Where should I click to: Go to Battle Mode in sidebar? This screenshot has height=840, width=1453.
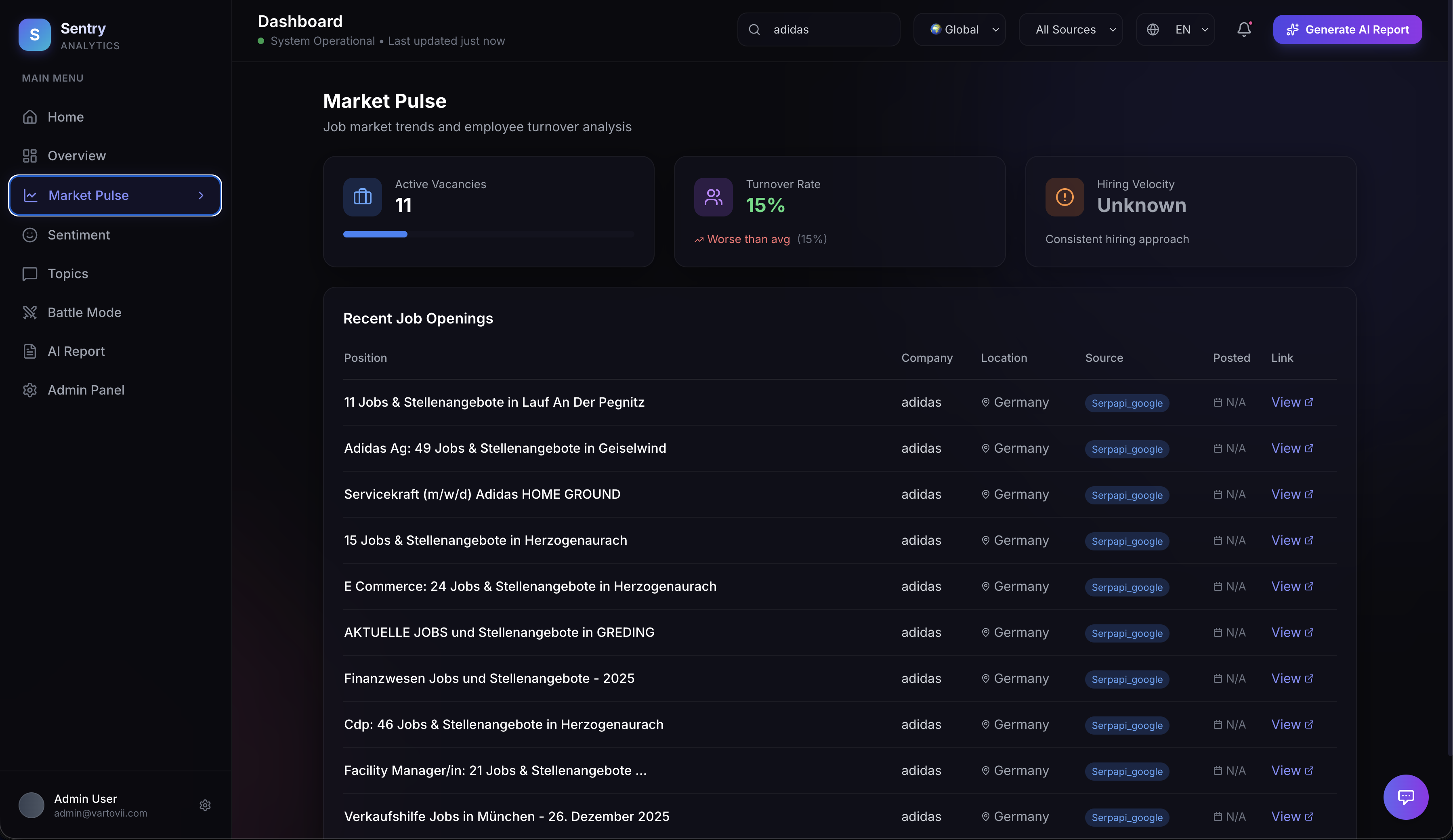pos(84,313)
